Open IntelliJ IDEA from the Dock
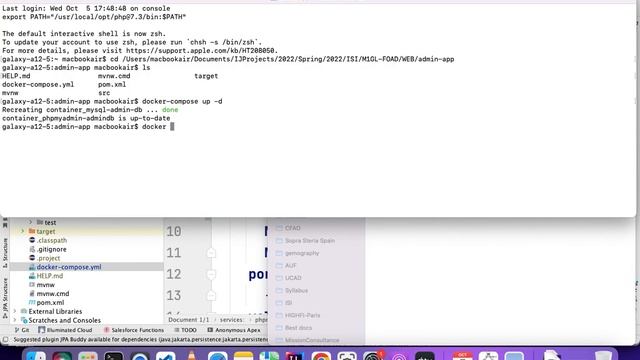The height and width of the screenshot is (360, 640). click(x=295, y=356)
